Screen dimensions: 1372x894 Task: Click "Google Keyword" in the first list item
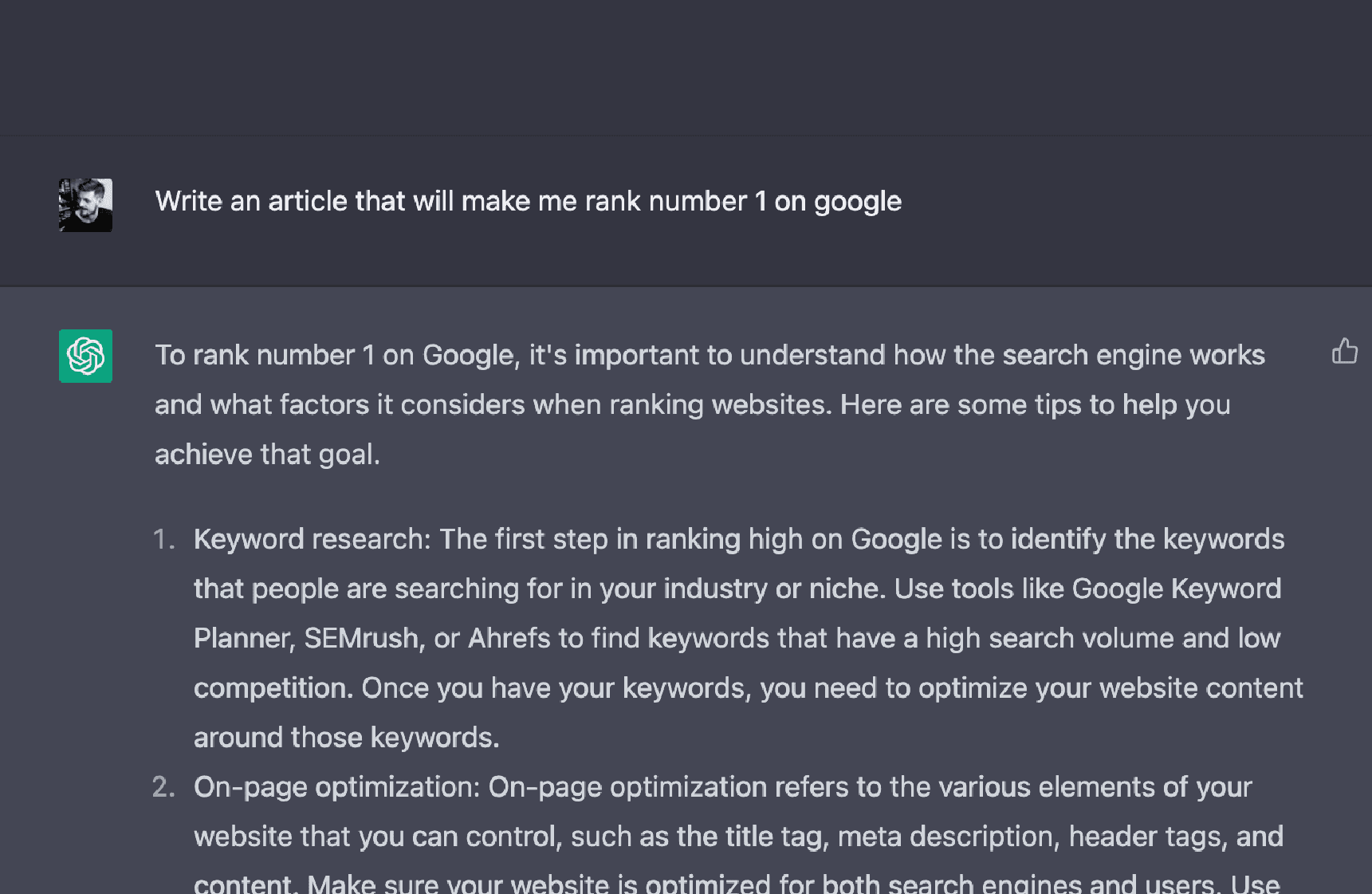(x=1176, y=589)
